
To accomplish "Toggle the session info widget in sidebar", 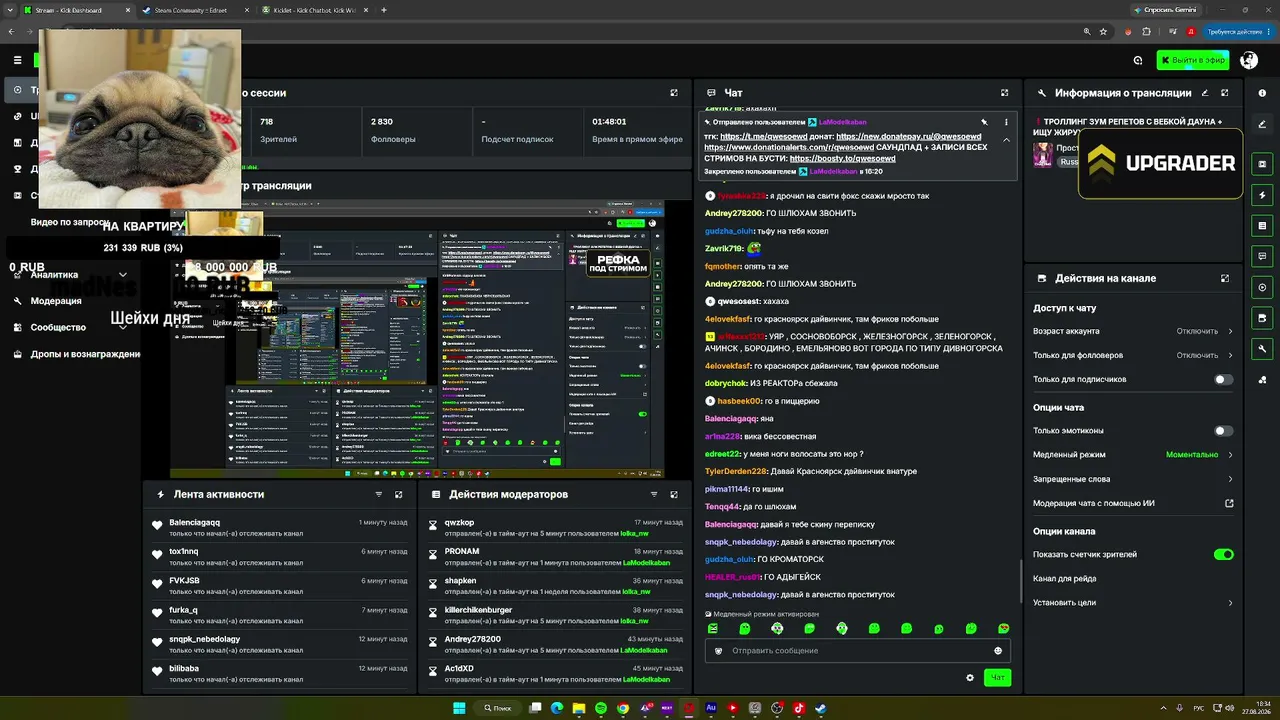I will [x=1263, y=164].
